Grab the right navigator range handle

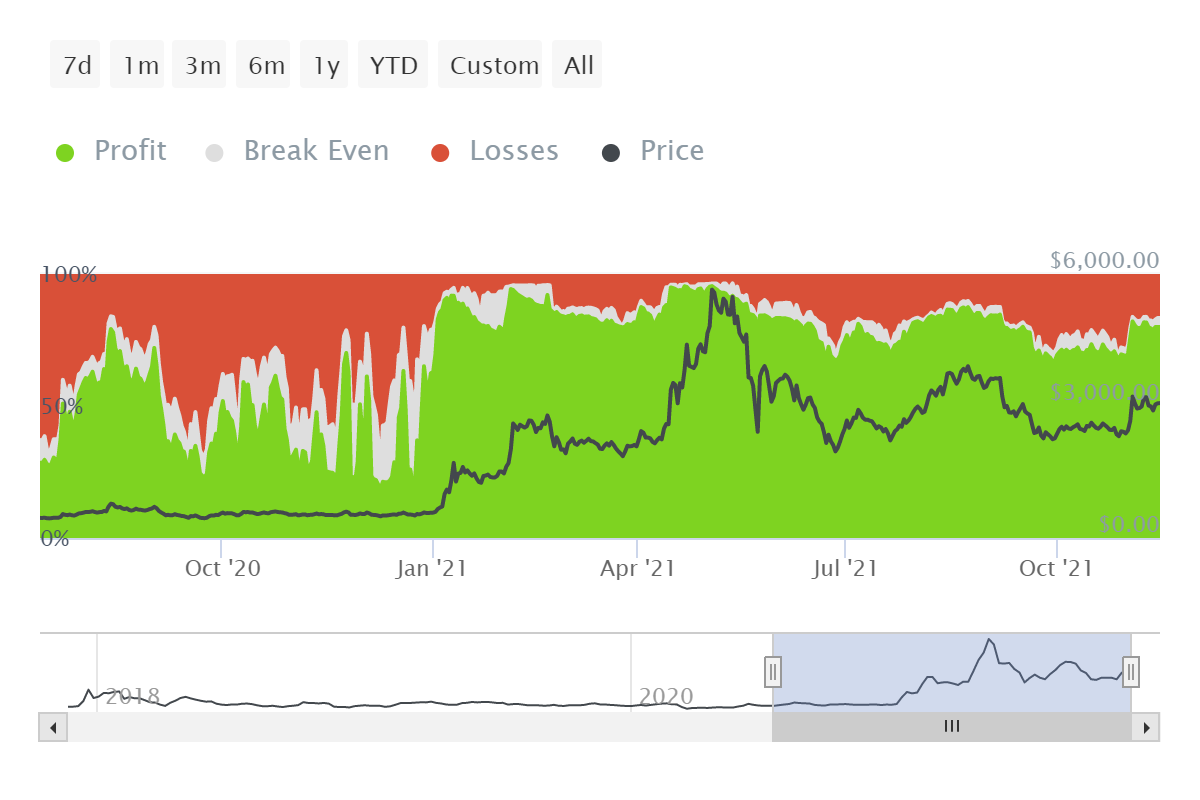(1131, 672)
